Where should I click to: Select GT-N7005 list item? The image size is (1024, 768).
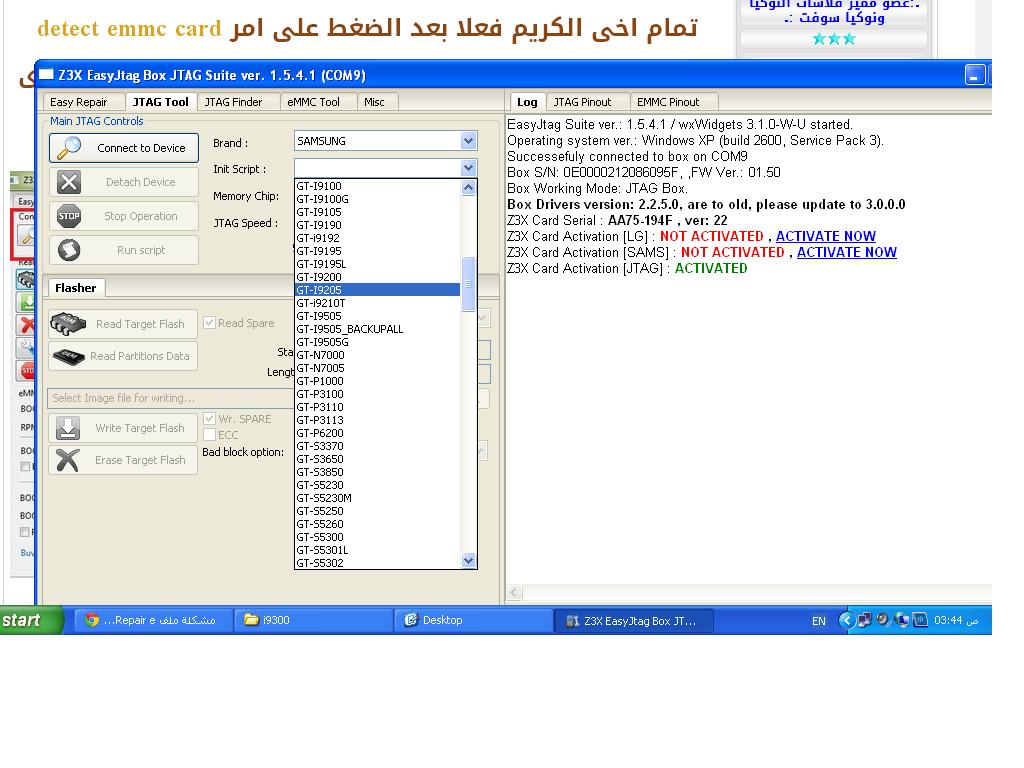coord(377,368)
